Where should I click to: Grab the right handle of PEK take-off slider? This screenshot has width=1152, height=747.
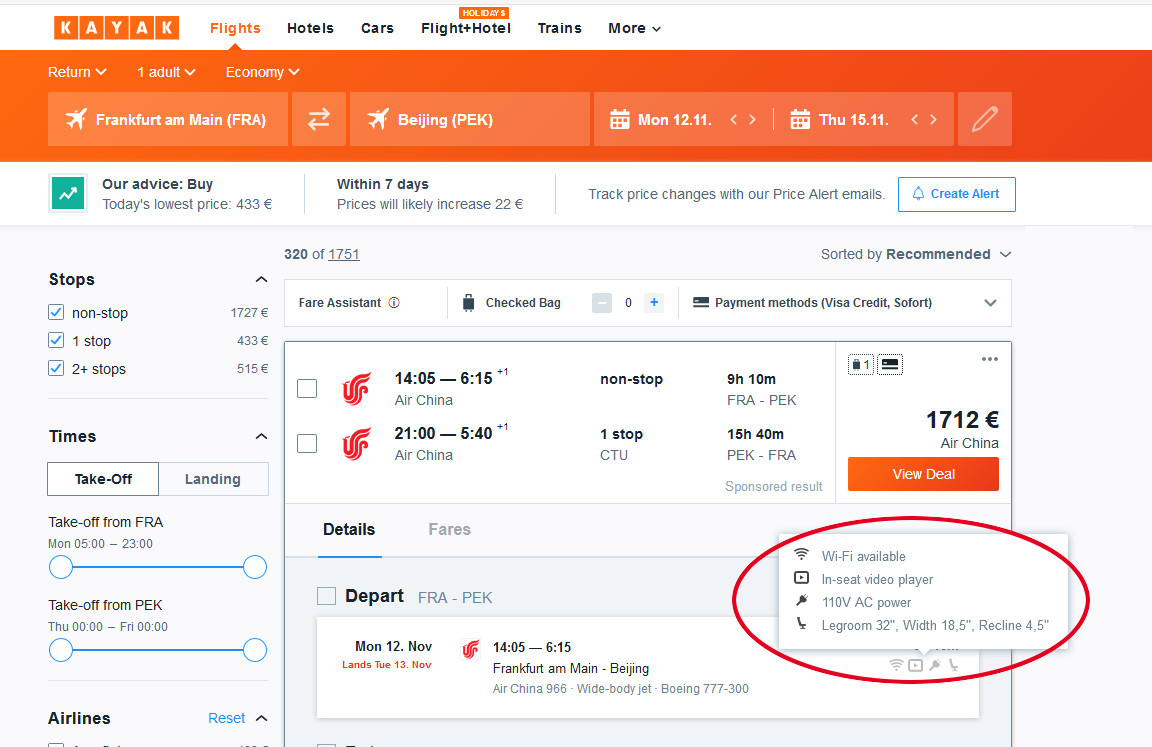click(255, 650)
